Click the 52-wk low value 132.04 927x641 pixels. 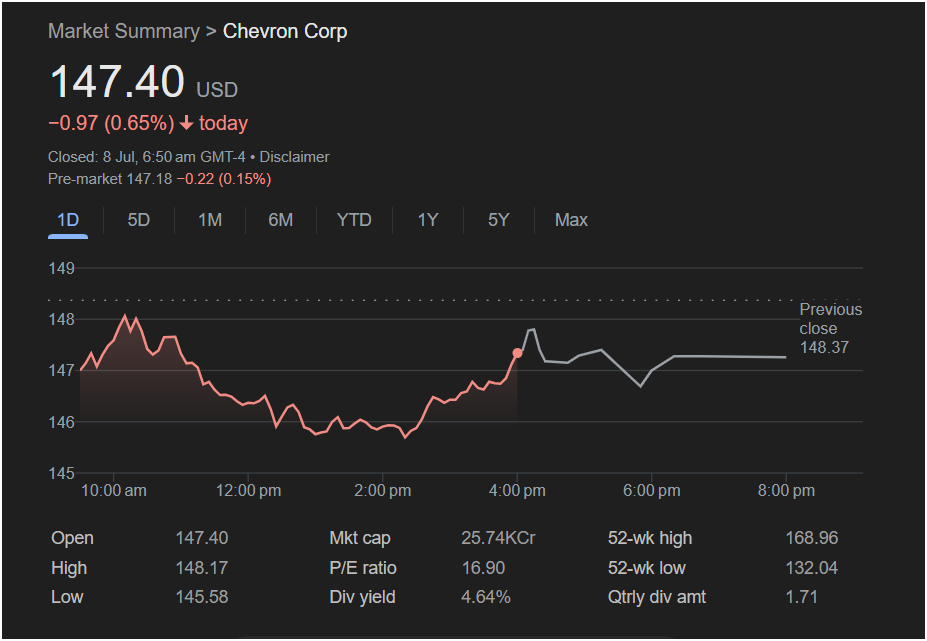click(812, 568)
